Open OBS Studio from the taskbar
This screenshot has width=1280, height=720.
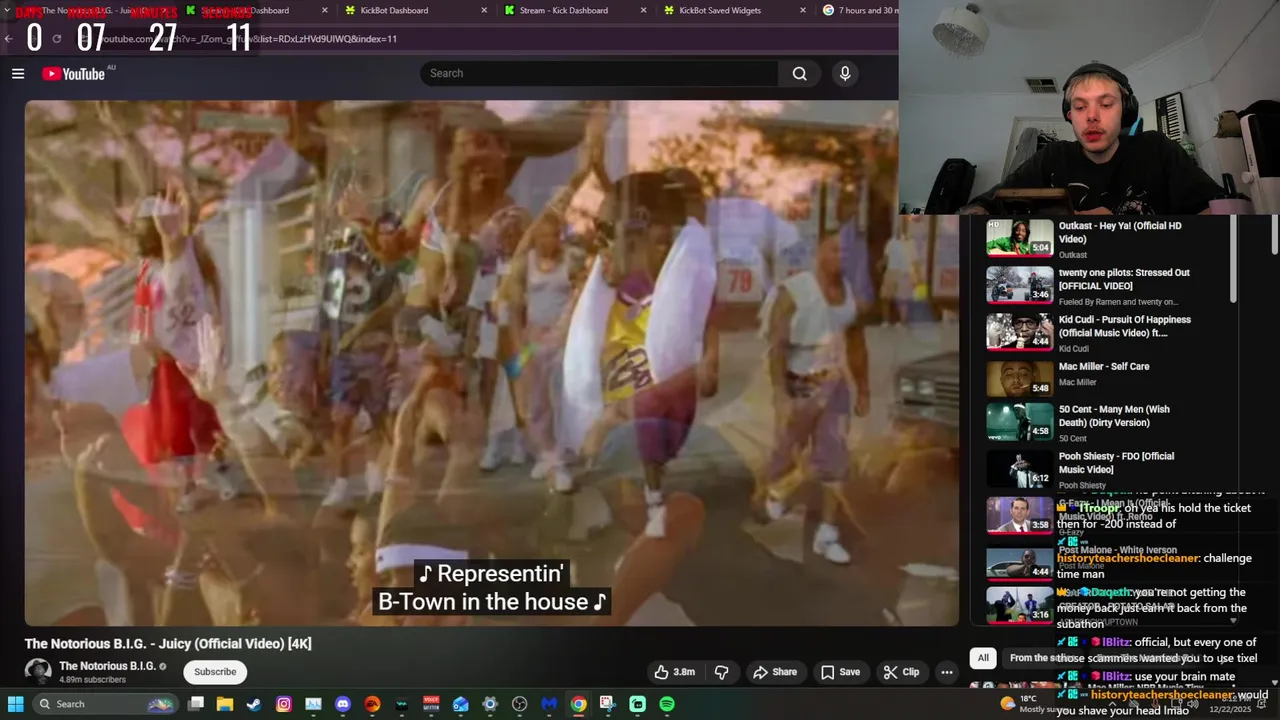pos(519,704)
